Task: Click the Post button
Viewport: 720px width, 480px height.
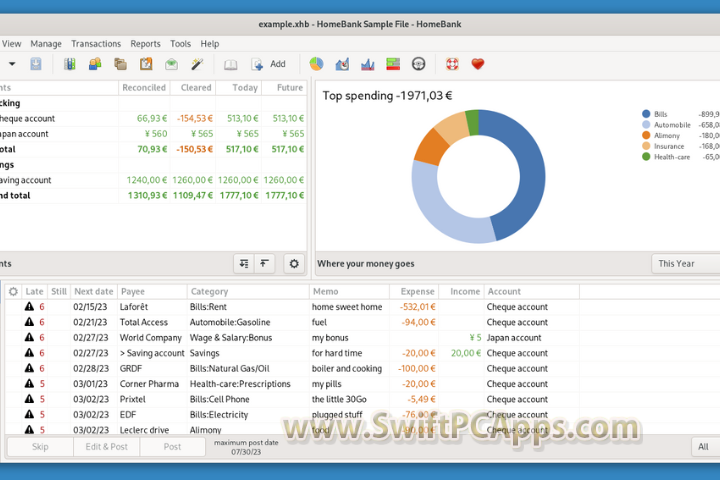Action: click(x=173, y=446)
